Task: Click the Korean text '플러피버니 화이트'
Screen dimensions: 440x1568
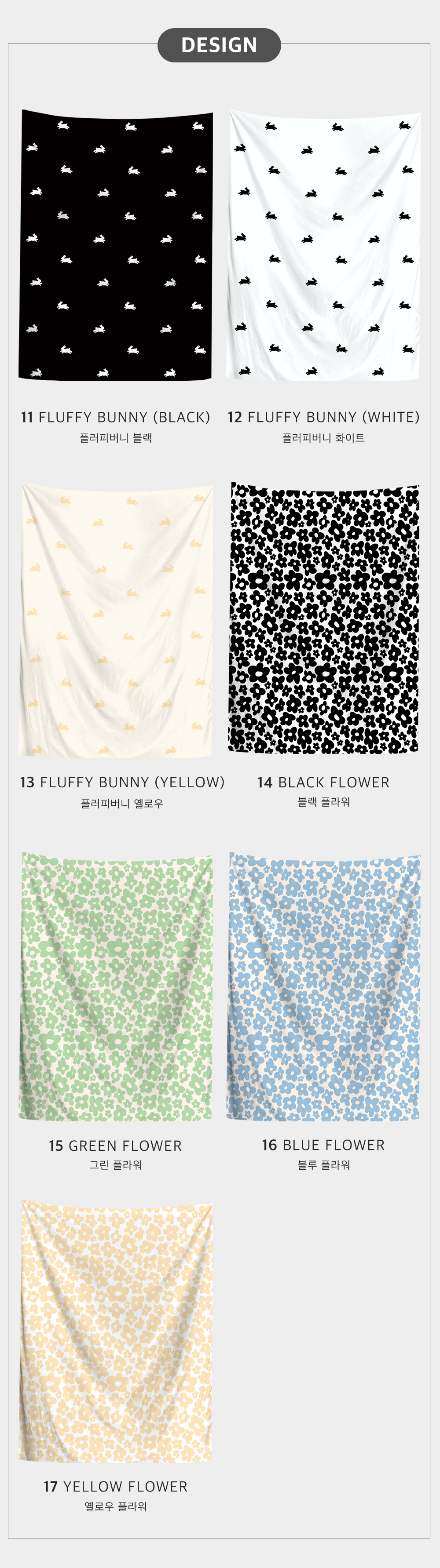Action: coord(323,438)
